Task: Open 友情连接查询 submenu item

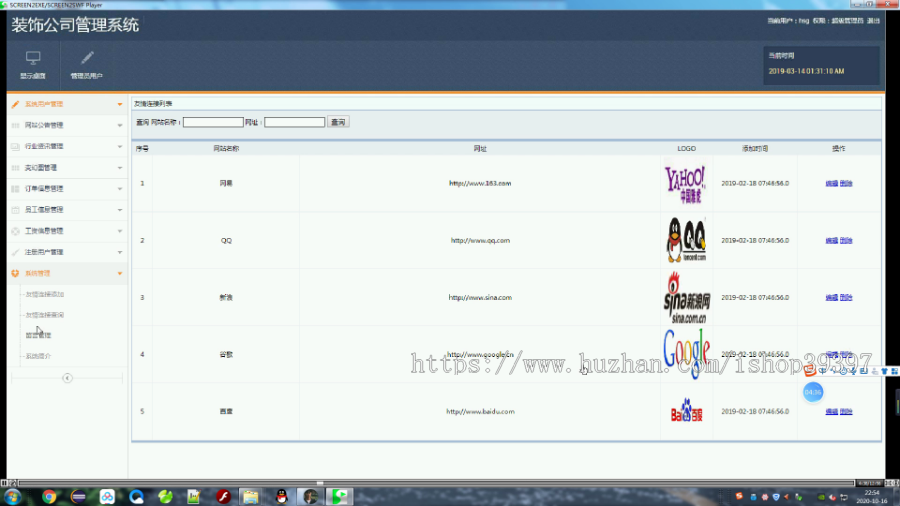Action: (45, 315)
